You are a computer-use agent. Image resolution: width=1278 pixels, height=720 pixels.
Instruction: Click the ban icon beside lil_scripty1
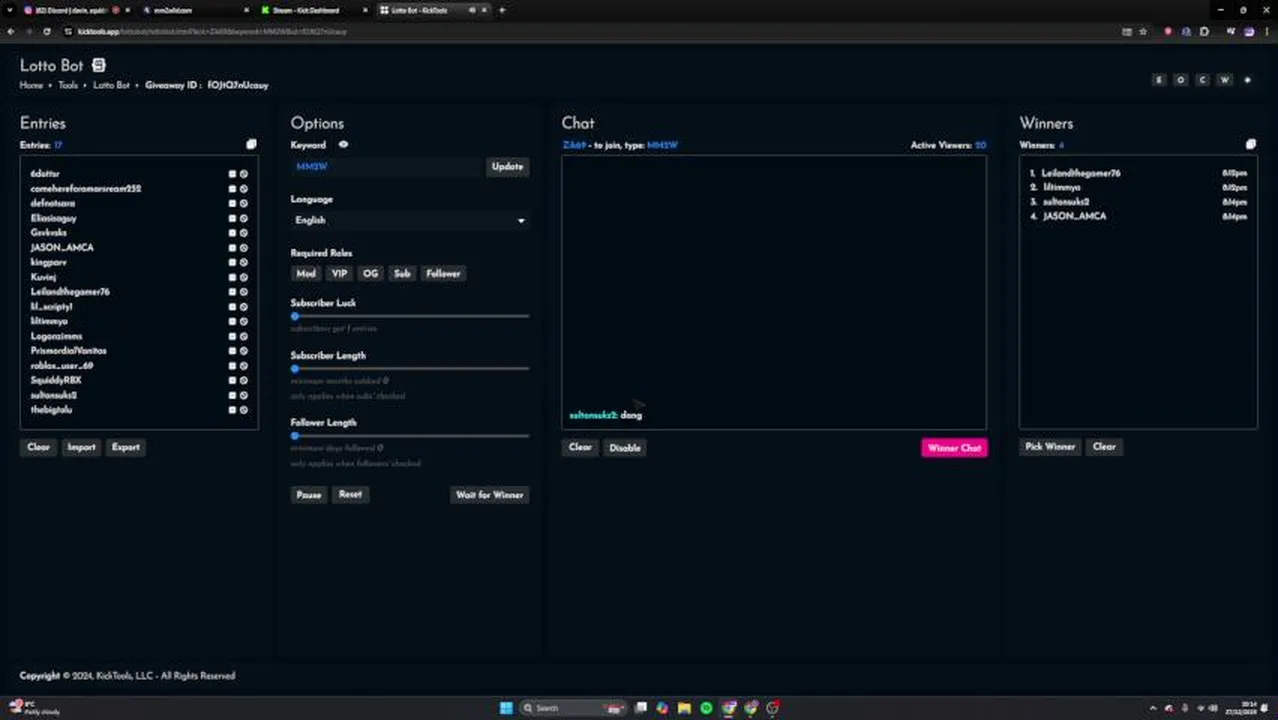pos(243,307)
